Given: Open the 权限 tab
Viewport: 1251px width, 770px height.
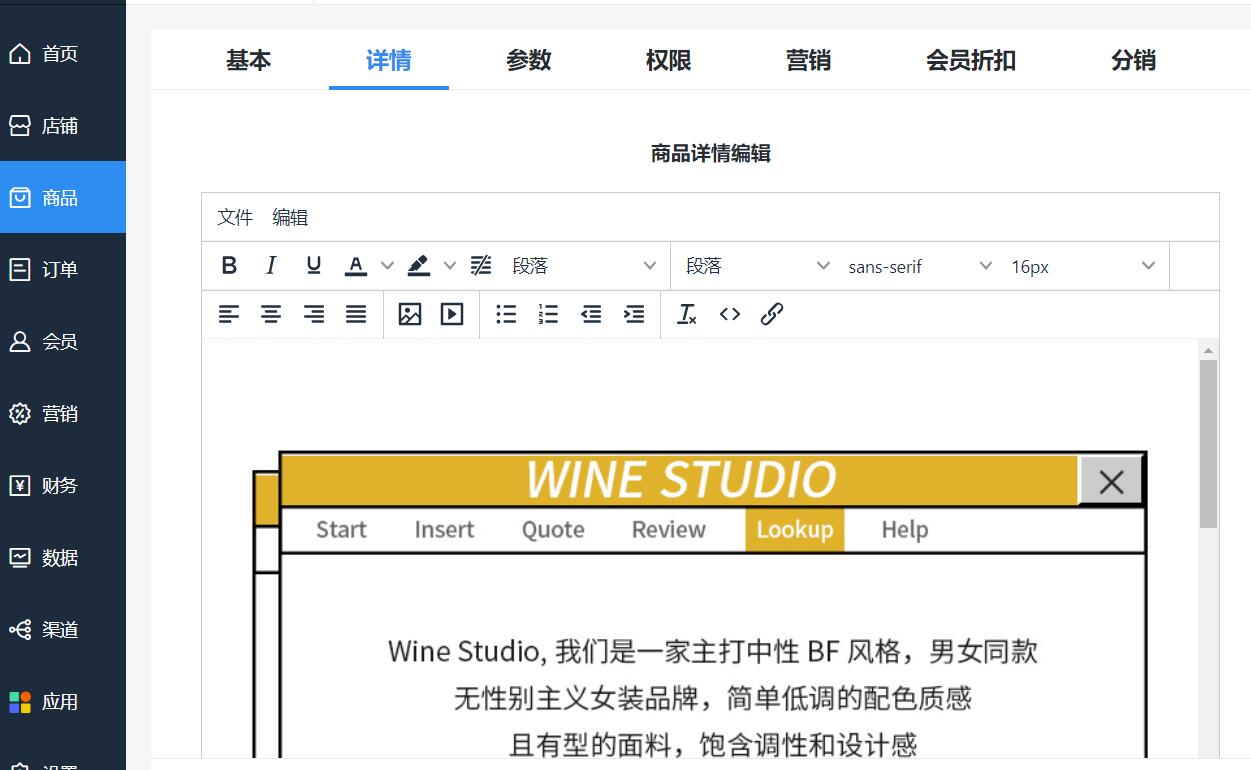Looking at the screenshot, I should click(669, 60).
